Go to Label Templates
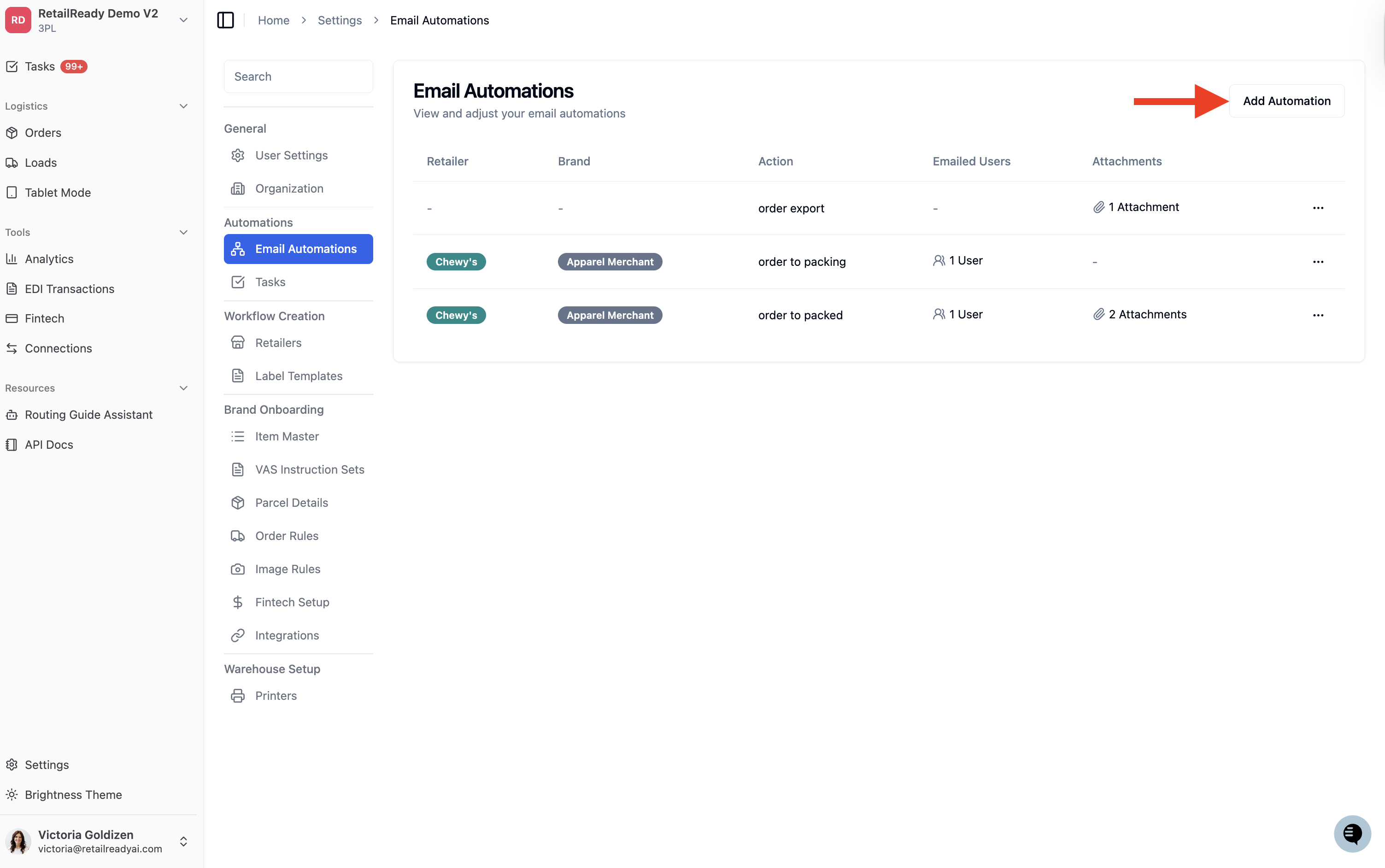This screenshot has width=1385, height=868. (x=299, y=376)
